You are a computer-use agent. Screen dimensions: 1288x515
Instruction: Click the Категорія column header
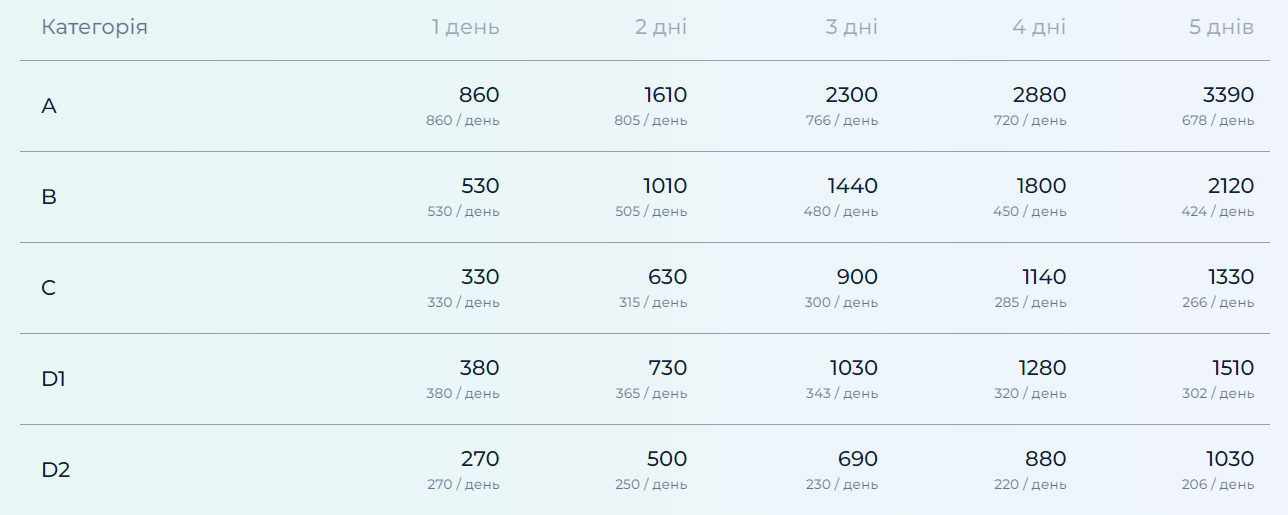[x=94, y=27]
